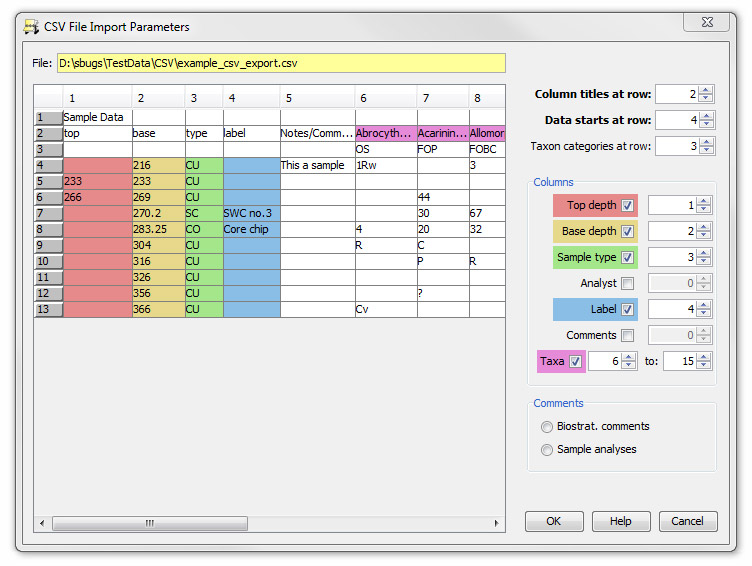The width and height of the screenshot is (752, 566).
Task: Click the Column titles at row field
Action: 677,94
